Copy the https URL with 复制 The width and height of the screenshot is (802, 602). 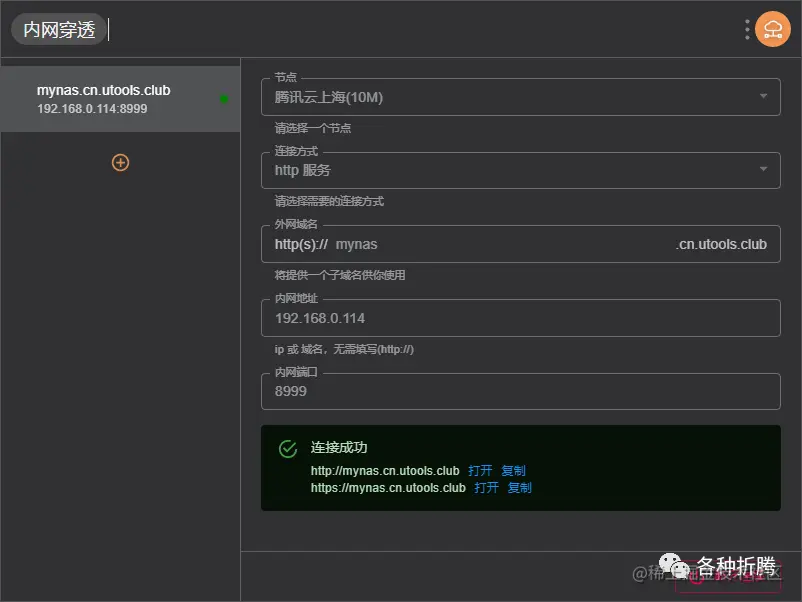pyautogui.click(x=520, y=488)
